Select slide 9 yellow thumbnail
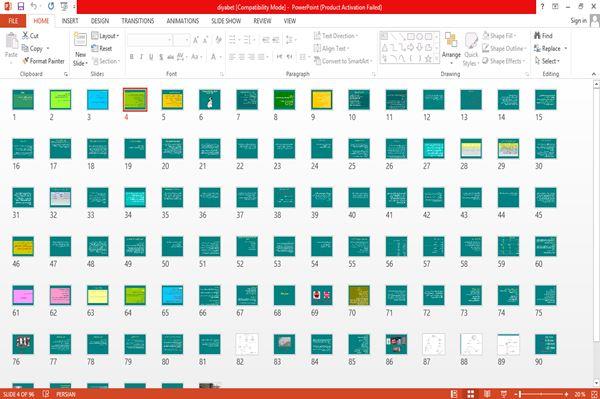 (x=321, y=99)
